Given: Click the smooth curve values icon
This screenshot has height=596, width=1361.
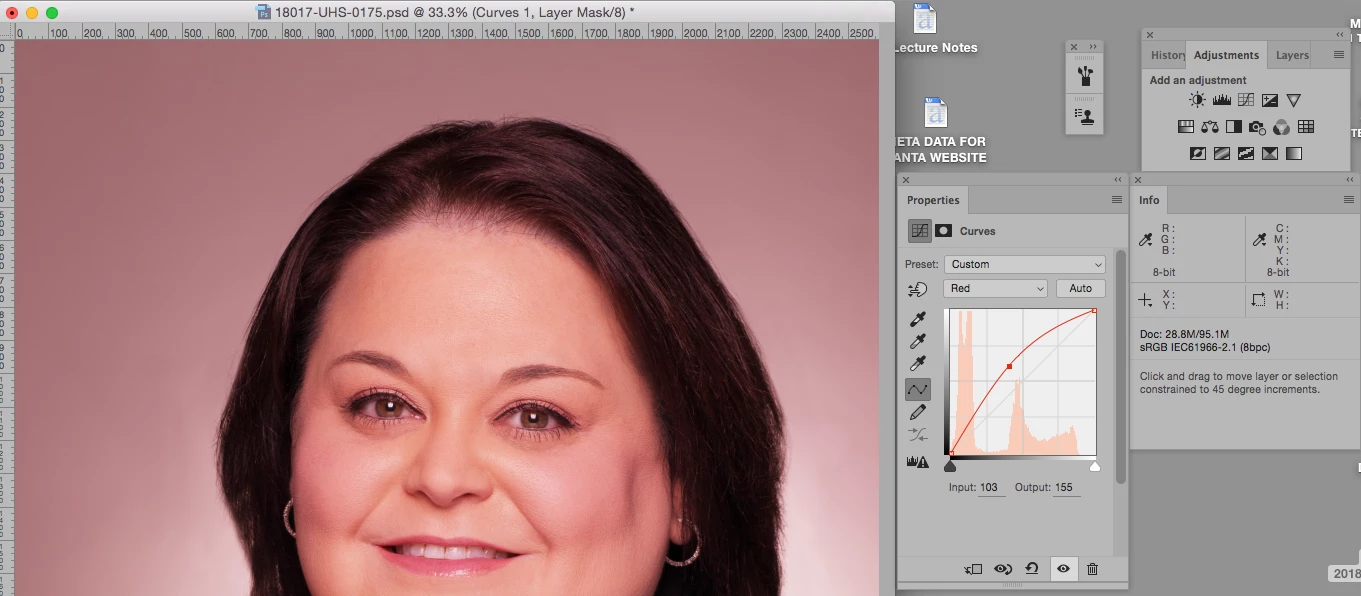Looking at the screenshot, I should [x=917, y=435].
